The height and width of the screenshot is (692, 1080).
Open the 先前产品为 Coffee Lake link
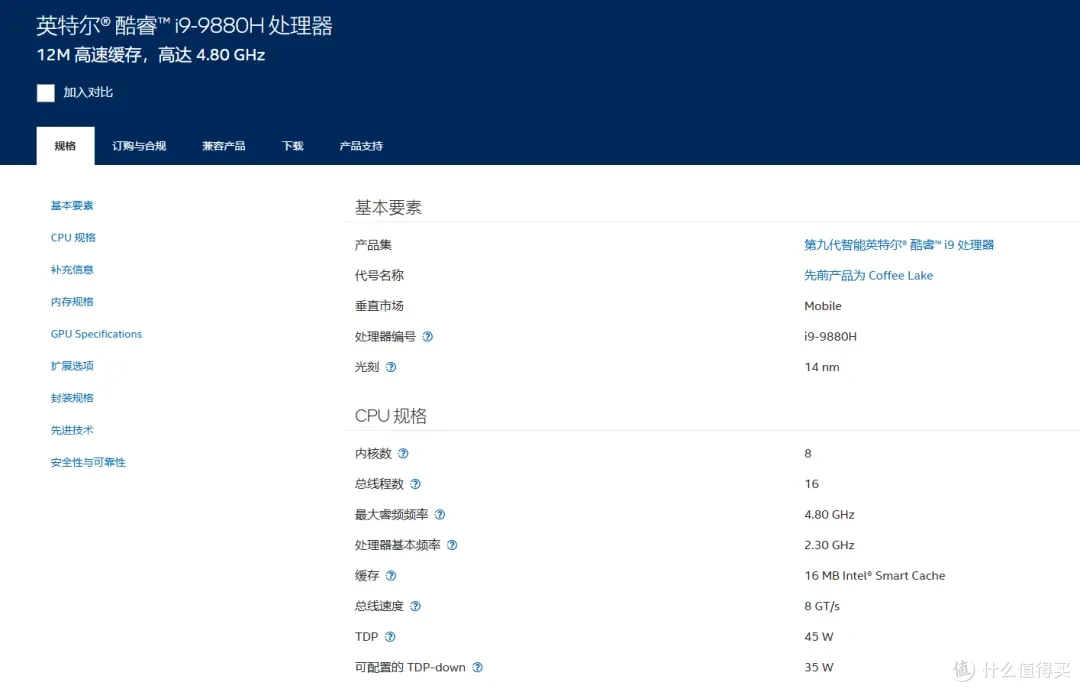[x=869, y=275]
